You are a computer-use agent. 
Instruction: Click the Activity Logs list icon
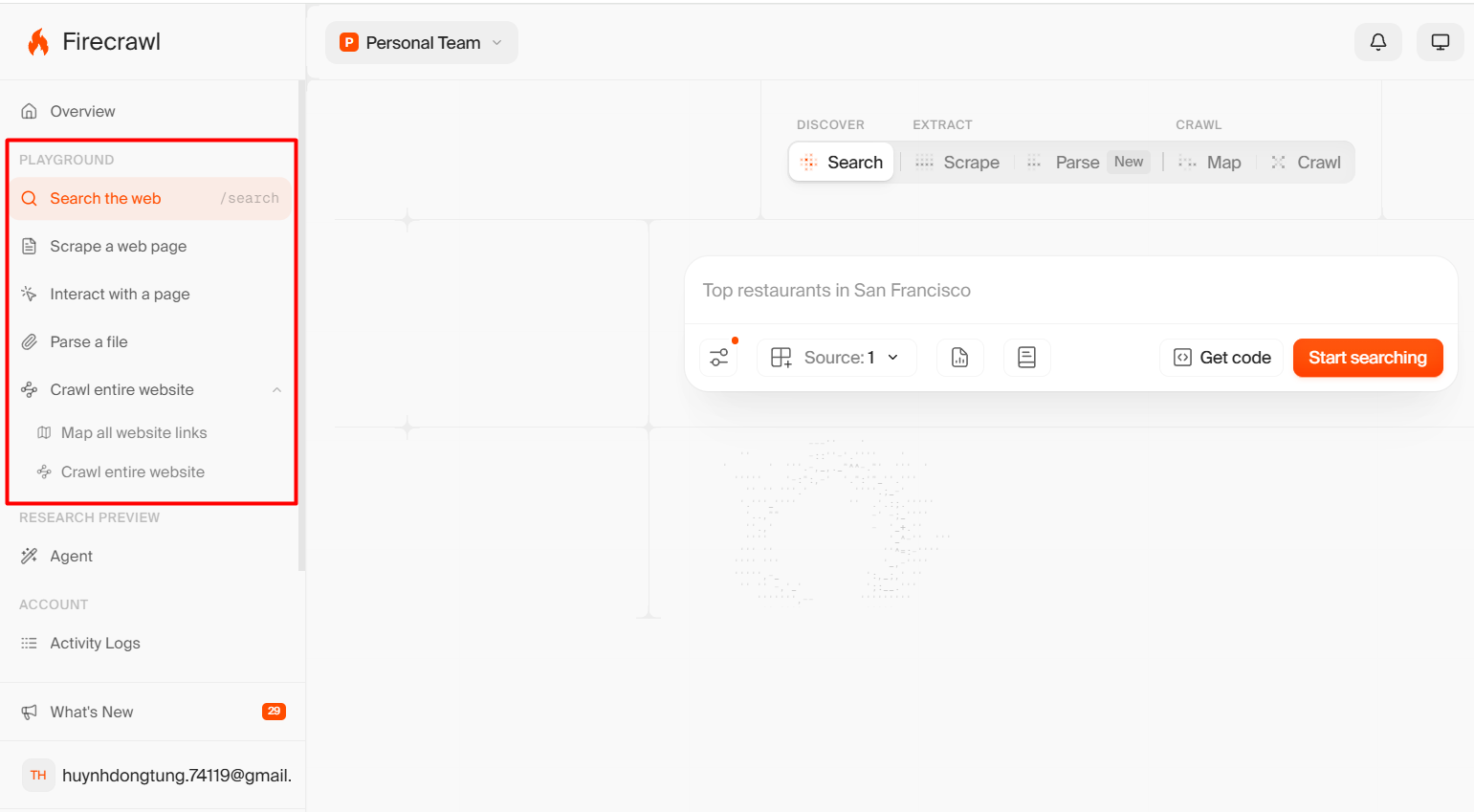pos(30,643)
